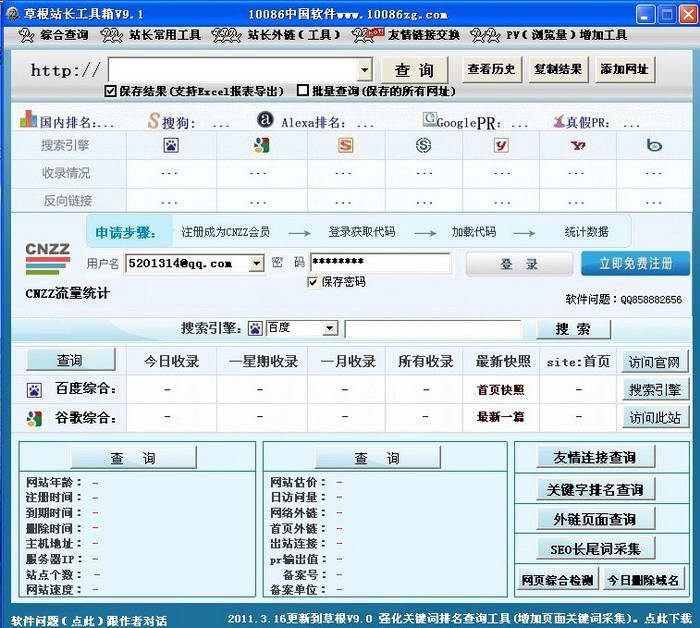Click 添加网址 button

[625, 69]
